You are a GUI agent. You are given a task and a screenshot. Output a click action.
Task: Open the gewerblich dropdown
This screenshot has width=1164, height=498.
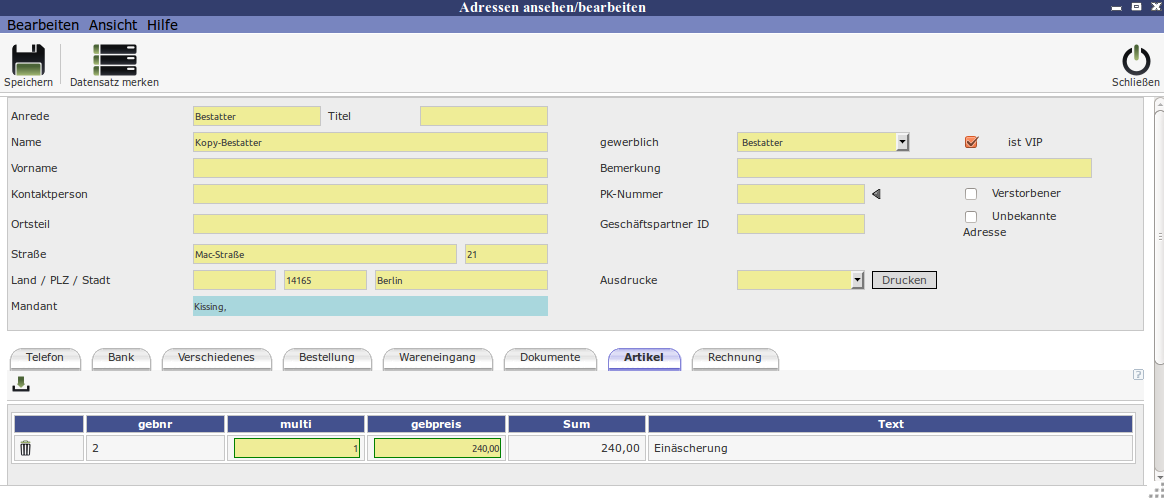tap(902, 142)
